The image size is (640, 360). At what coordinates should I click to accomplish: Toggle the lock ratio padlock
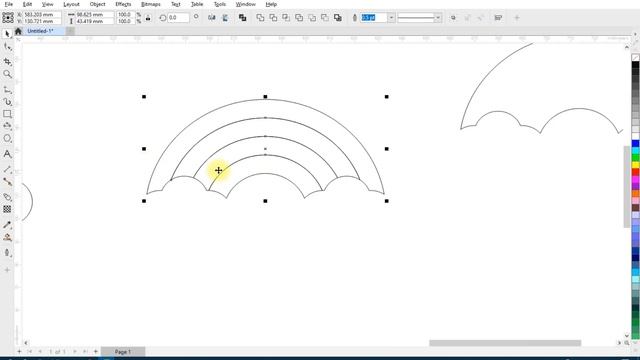coord(148,18)
